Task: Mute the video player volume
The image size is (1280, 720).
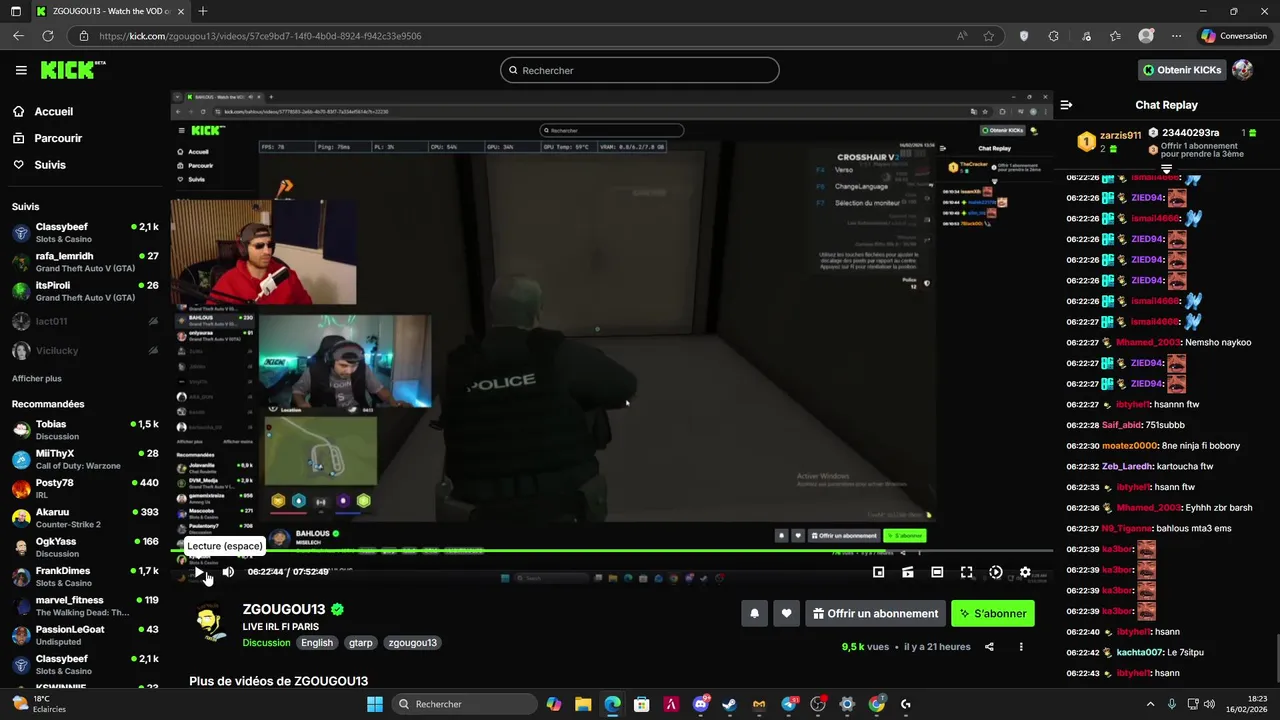Action: point(228,572)
